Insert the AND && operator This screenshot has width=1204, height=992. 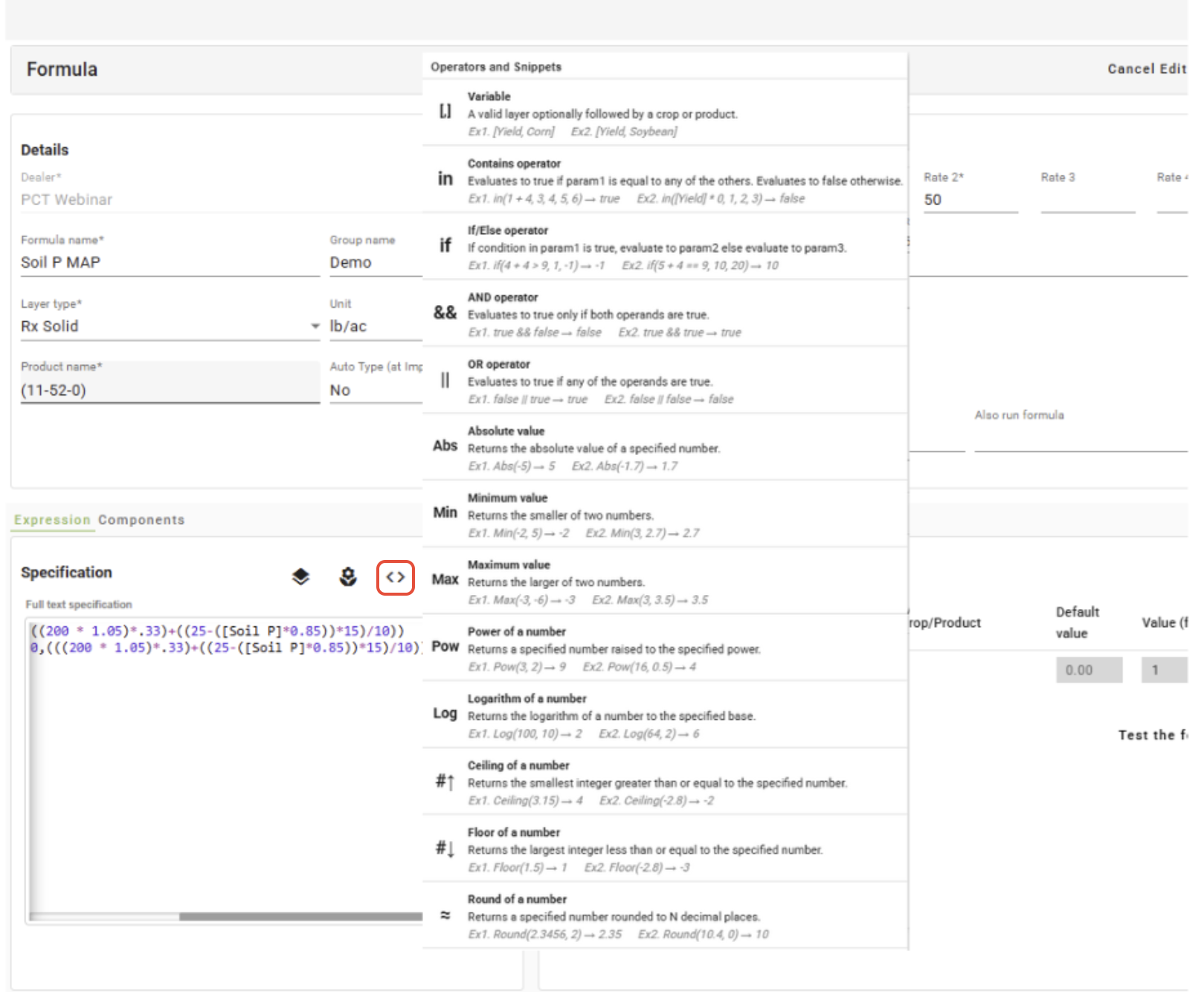click(445, 312)
